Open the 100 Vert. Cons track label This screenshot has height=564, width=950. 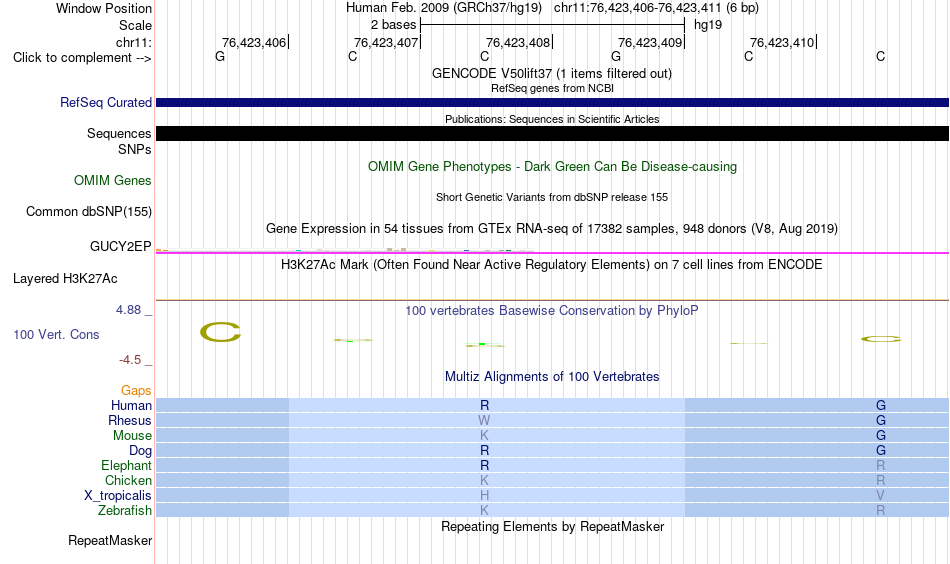point(56,334)
